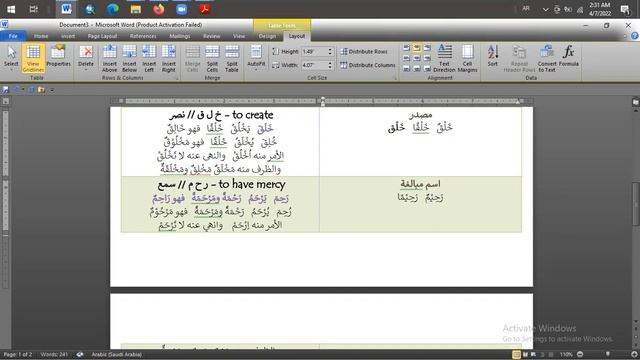Click Distribute Columns button
The width and height of the screenshot is (640, 360).
368,65
